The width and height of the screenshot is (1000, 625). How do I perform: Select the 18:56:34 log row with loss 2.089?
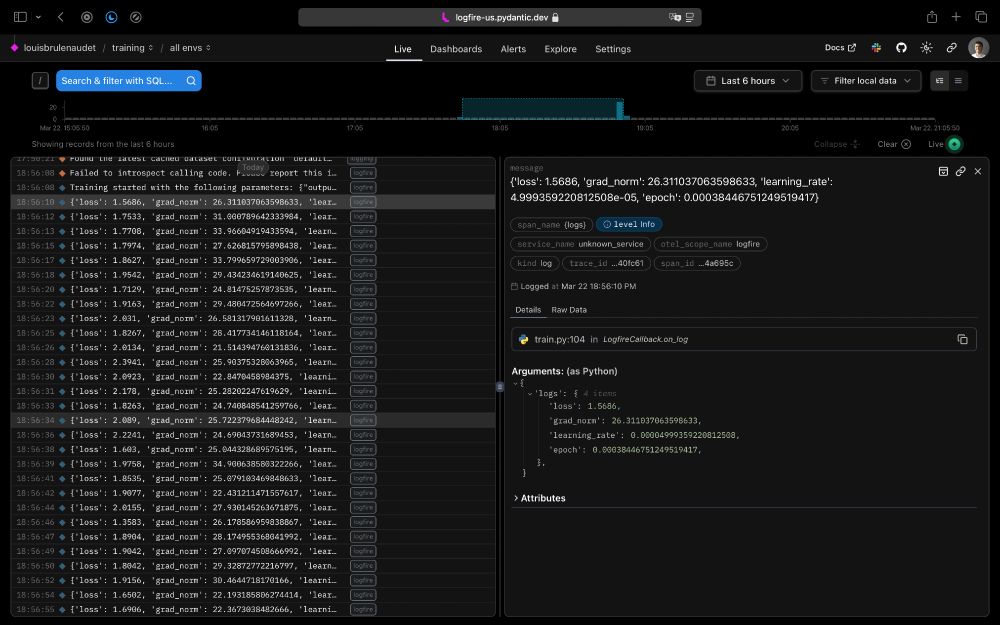[x=253, y=420]
